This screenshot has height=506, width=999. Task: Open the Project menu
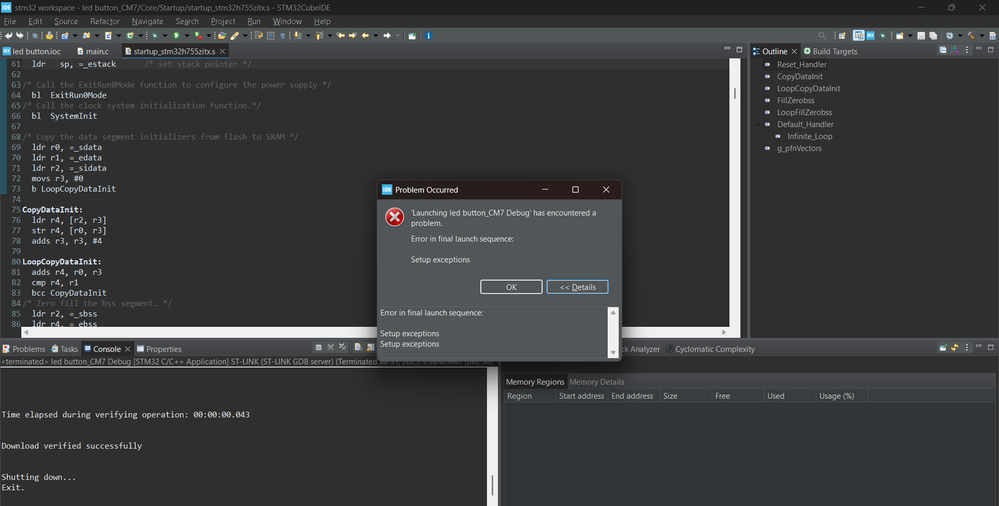(223, 21)
